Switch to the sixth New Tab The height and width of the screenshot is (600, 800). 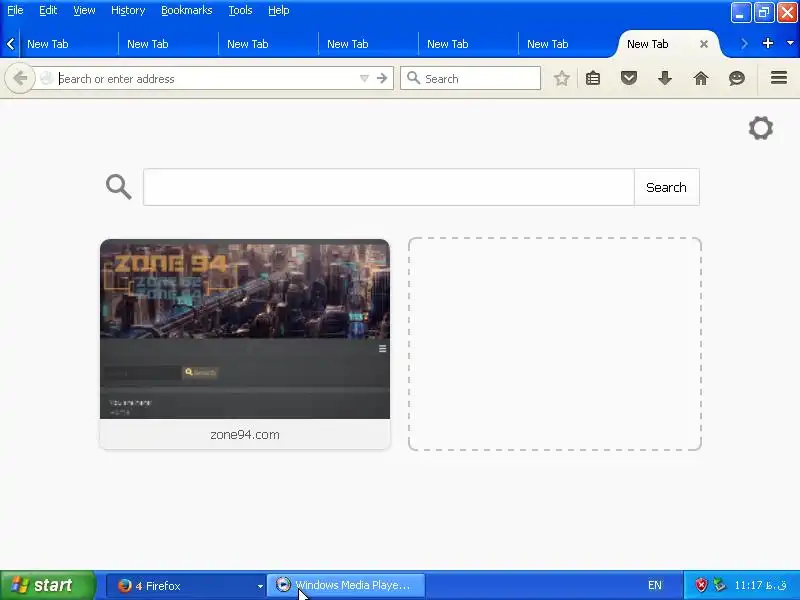pyautogui.click(x=568, y=44)
